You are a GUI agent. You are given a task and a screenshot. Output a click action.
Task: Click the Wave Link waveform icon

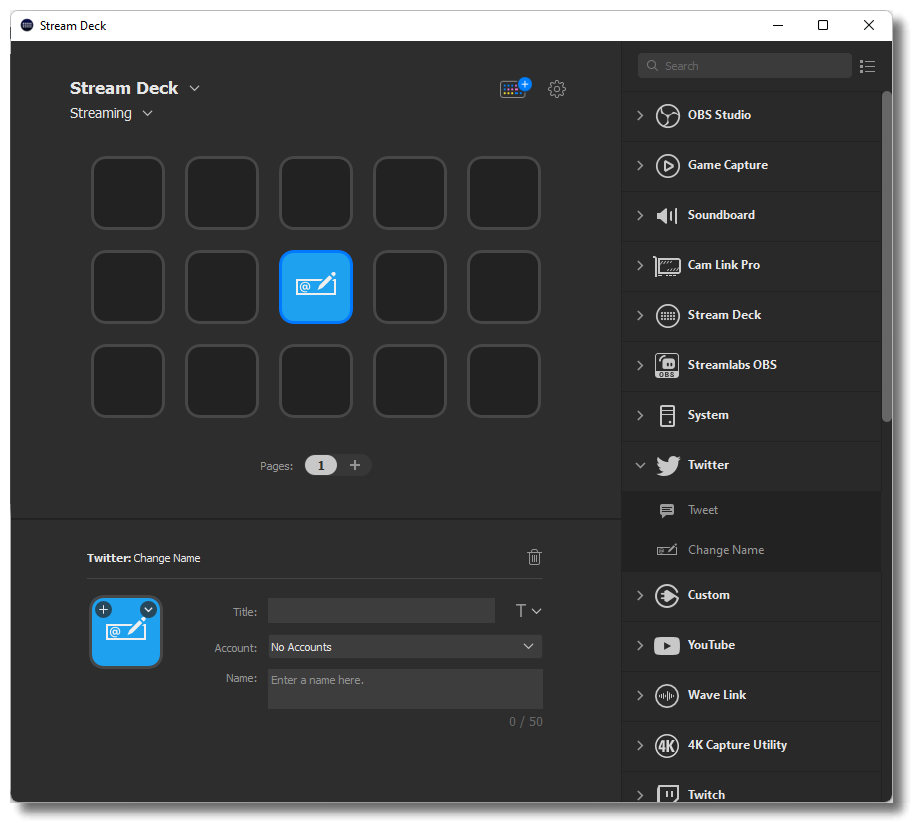click(x=667, y=696)
